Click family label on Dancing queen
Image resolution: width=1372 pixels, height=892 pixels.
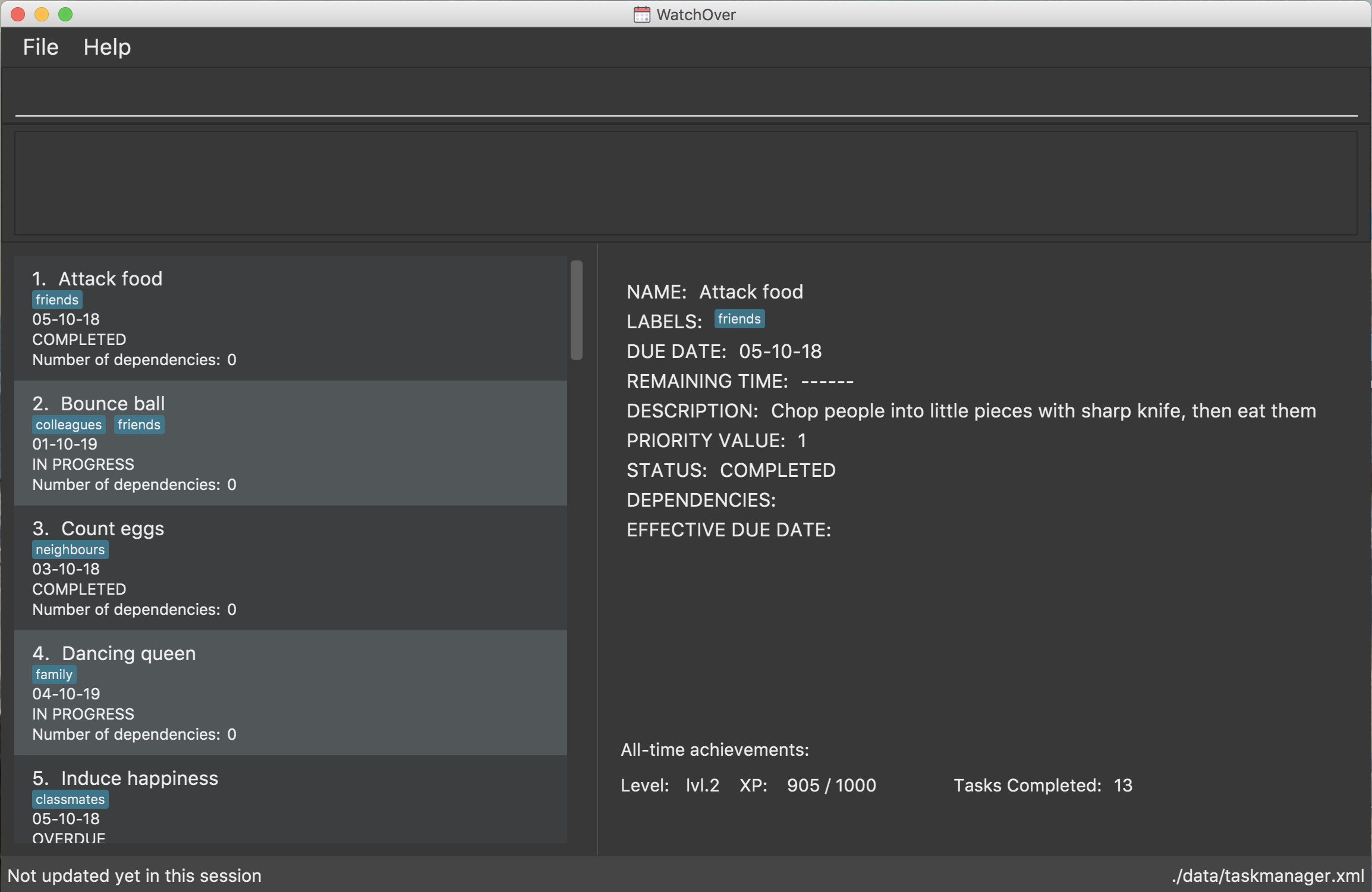(x=54, y=674)
